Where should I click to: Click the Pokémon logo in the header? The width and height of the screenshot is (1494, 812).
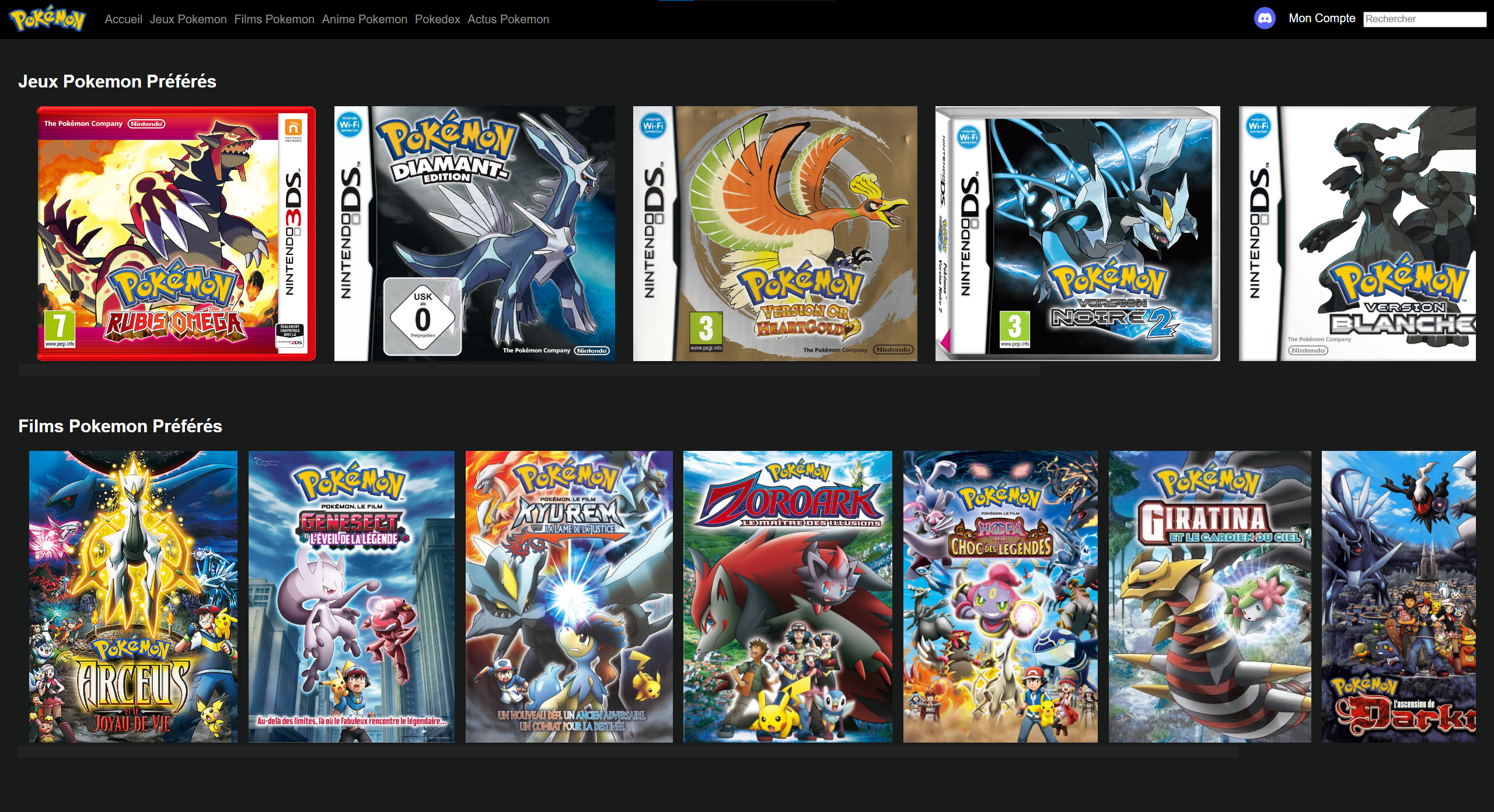pyautogui.click(x=48, y=19)
